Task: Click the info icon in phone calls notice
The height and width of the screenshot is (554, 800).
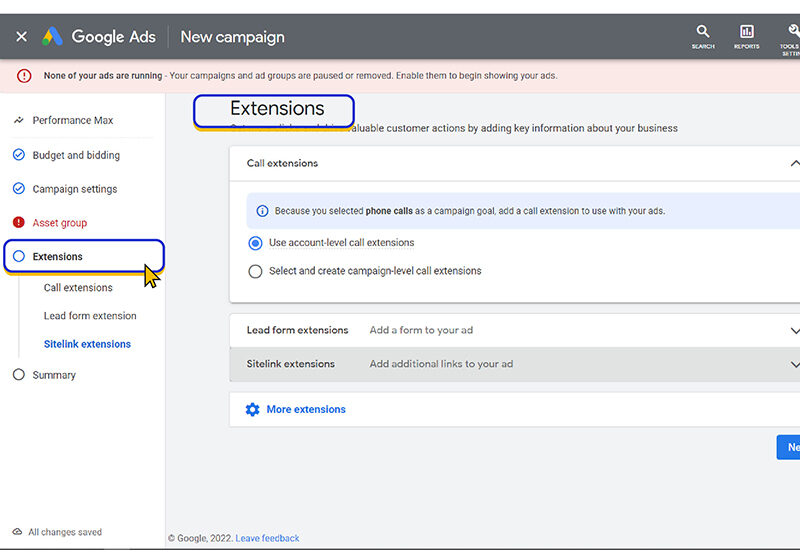Action: pos(262,211)
